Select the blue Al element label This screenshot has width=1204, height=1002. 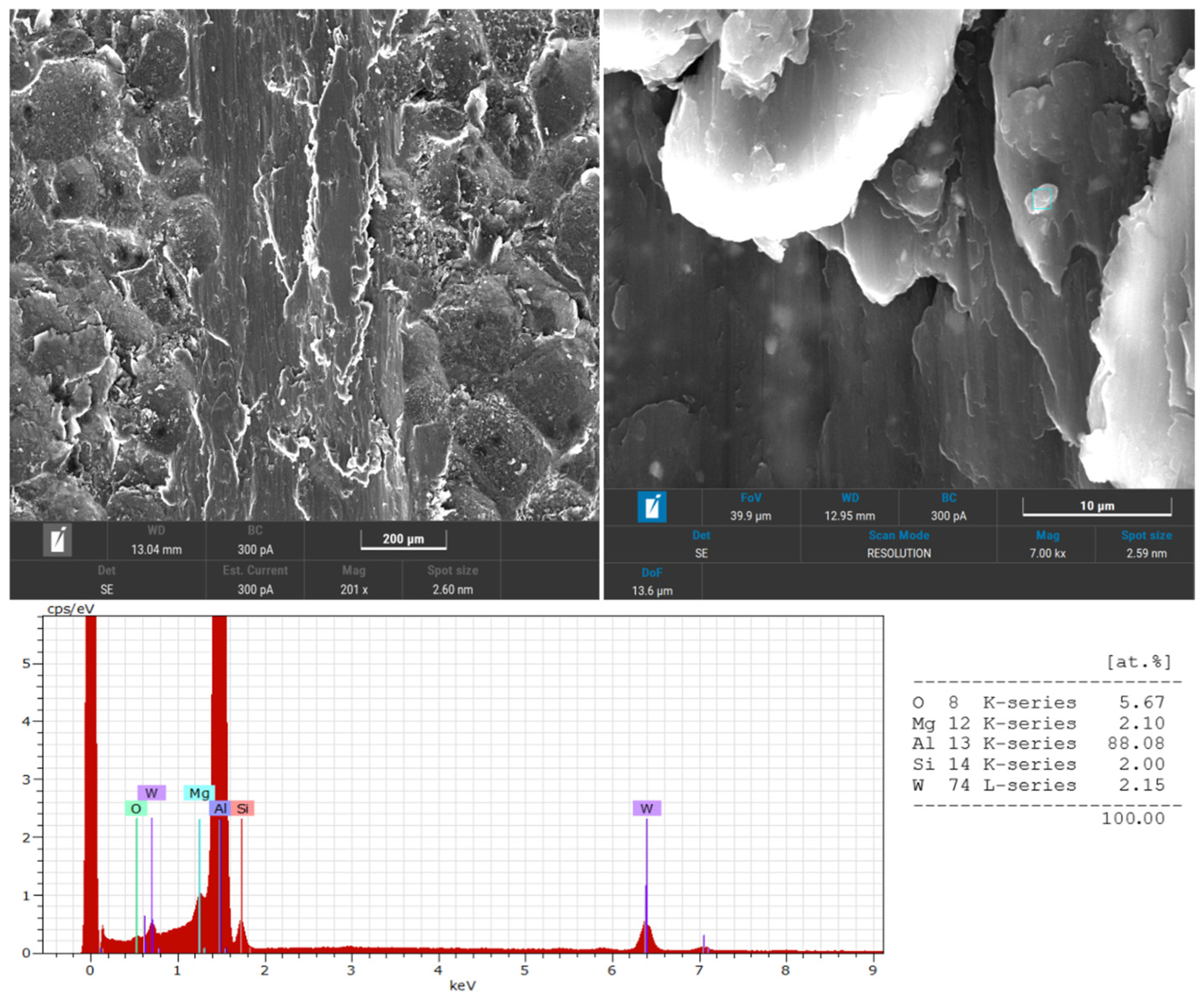tap(220, 808)
